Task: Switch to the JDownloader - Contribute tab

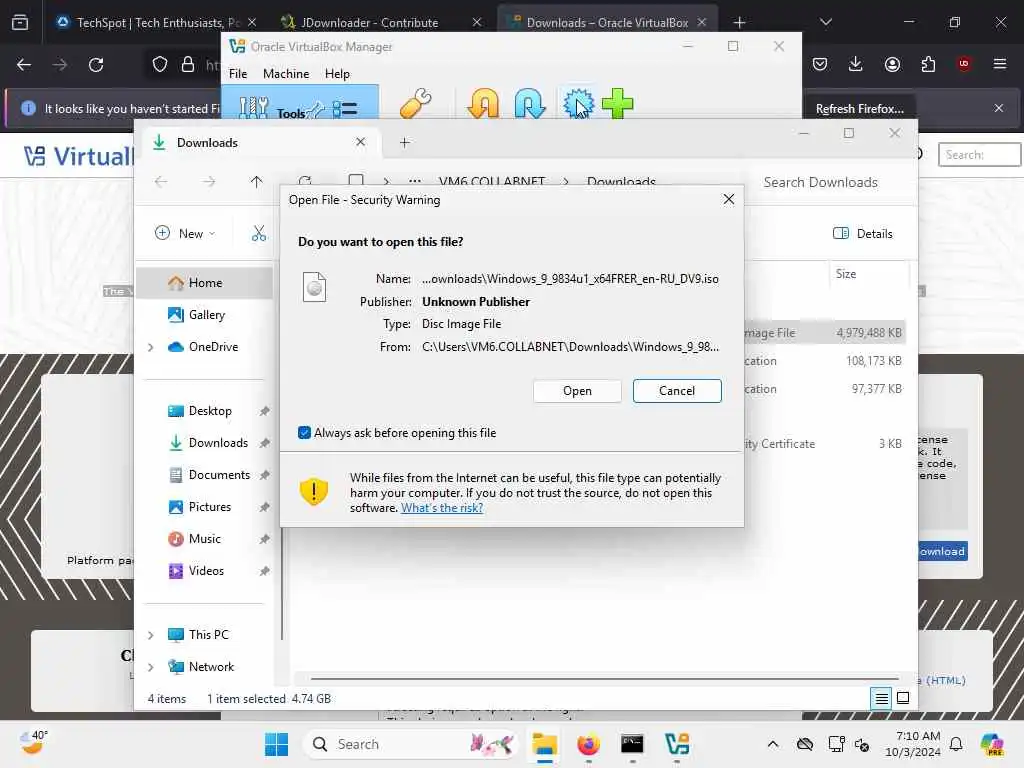Action: 369,23
